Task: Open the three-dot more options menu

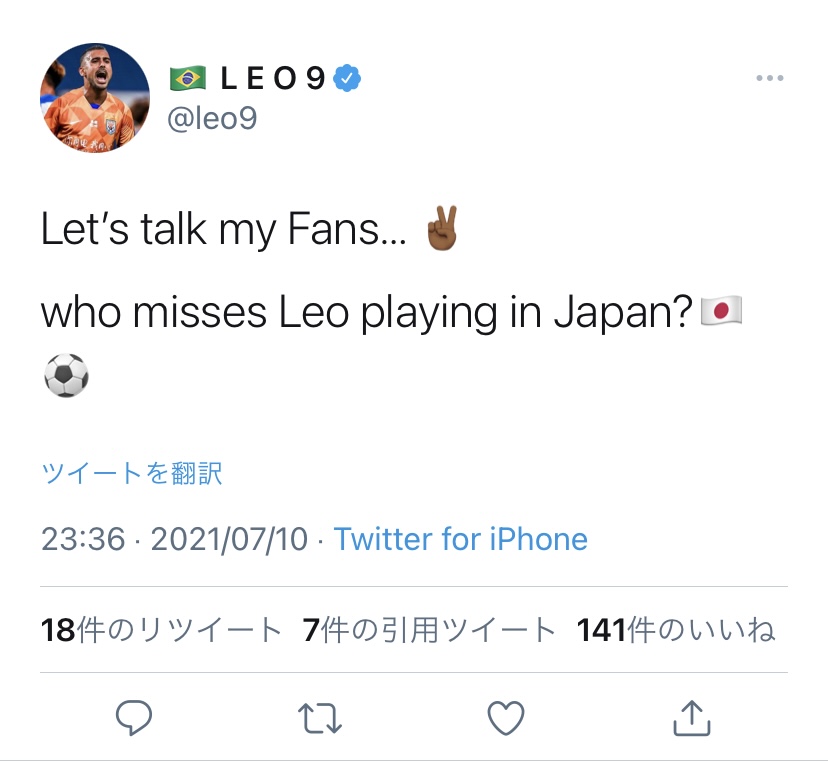Action: tap(769, 78)
